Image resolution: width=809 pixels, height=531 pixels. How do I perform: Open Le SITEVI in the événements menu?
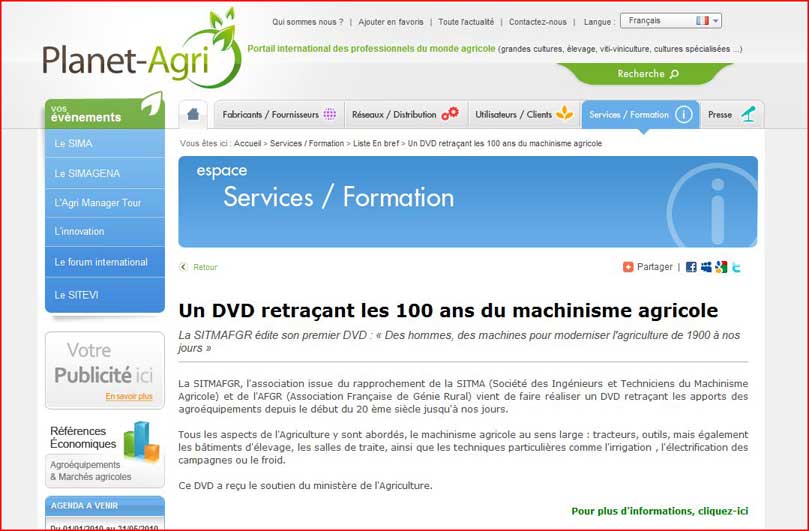click(105, 295)
